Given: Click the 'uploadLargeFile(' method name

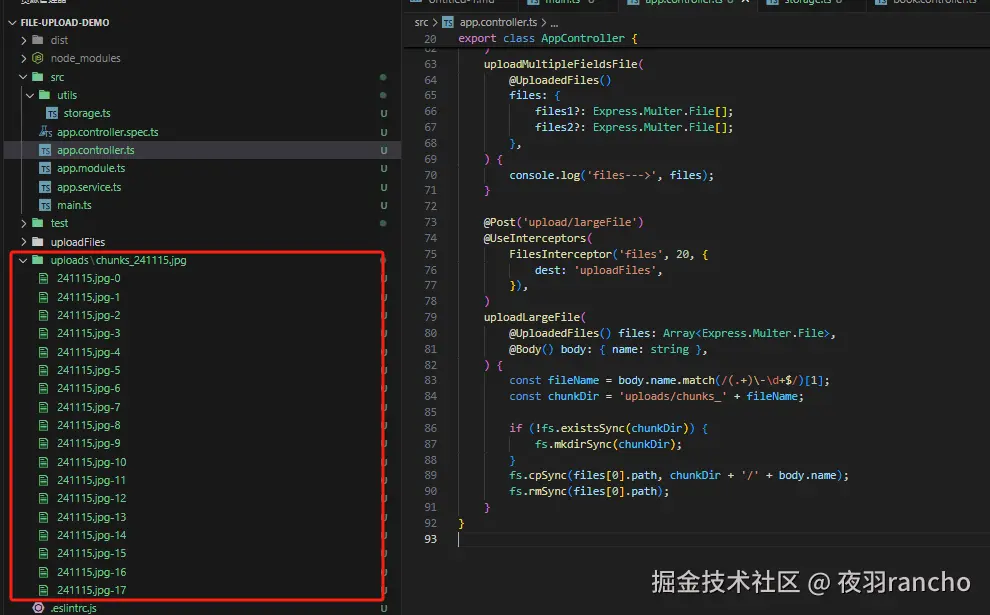Looking at the screenshot, I should point(535,318).
